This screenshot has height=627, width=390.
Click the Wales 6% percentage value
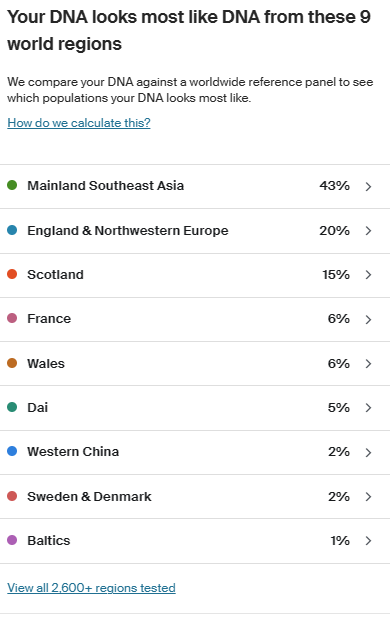pyautogui.click(x=339, y=363)
